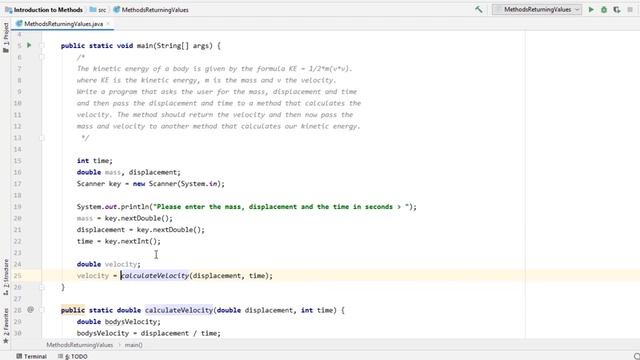
Task: Click gutter line number 27
Action: tap(18, 299)
